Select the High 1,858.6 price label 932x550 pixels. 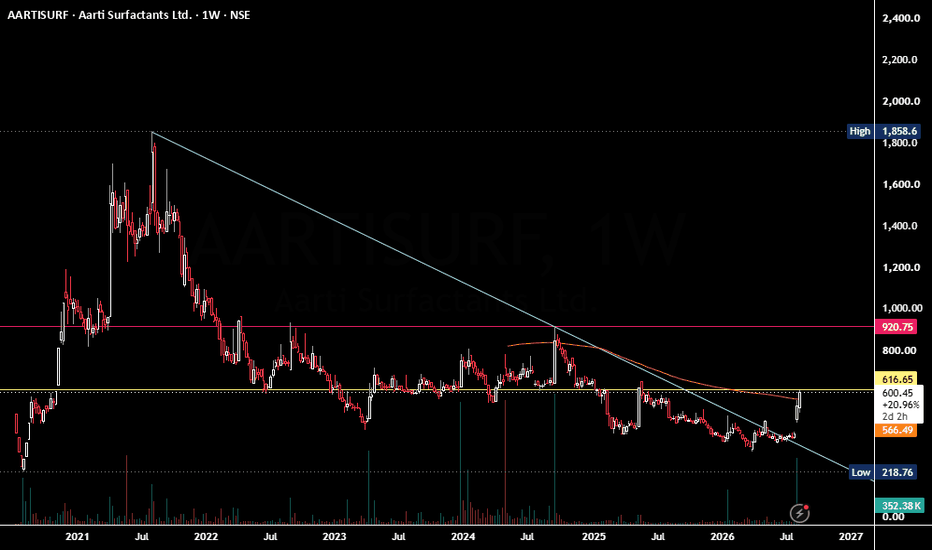pyautogui.click(x=883, y=131)
